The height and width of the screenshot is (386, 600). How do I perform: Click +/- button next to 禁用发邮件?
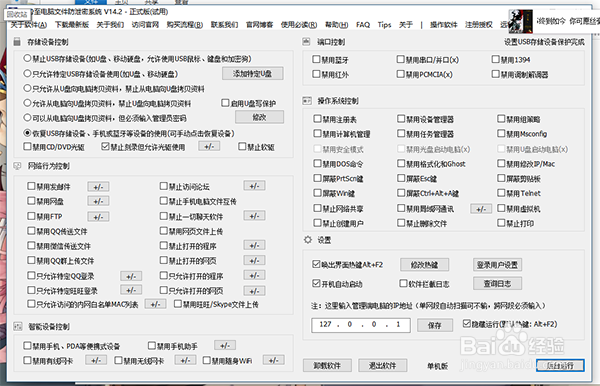(98, 187)
